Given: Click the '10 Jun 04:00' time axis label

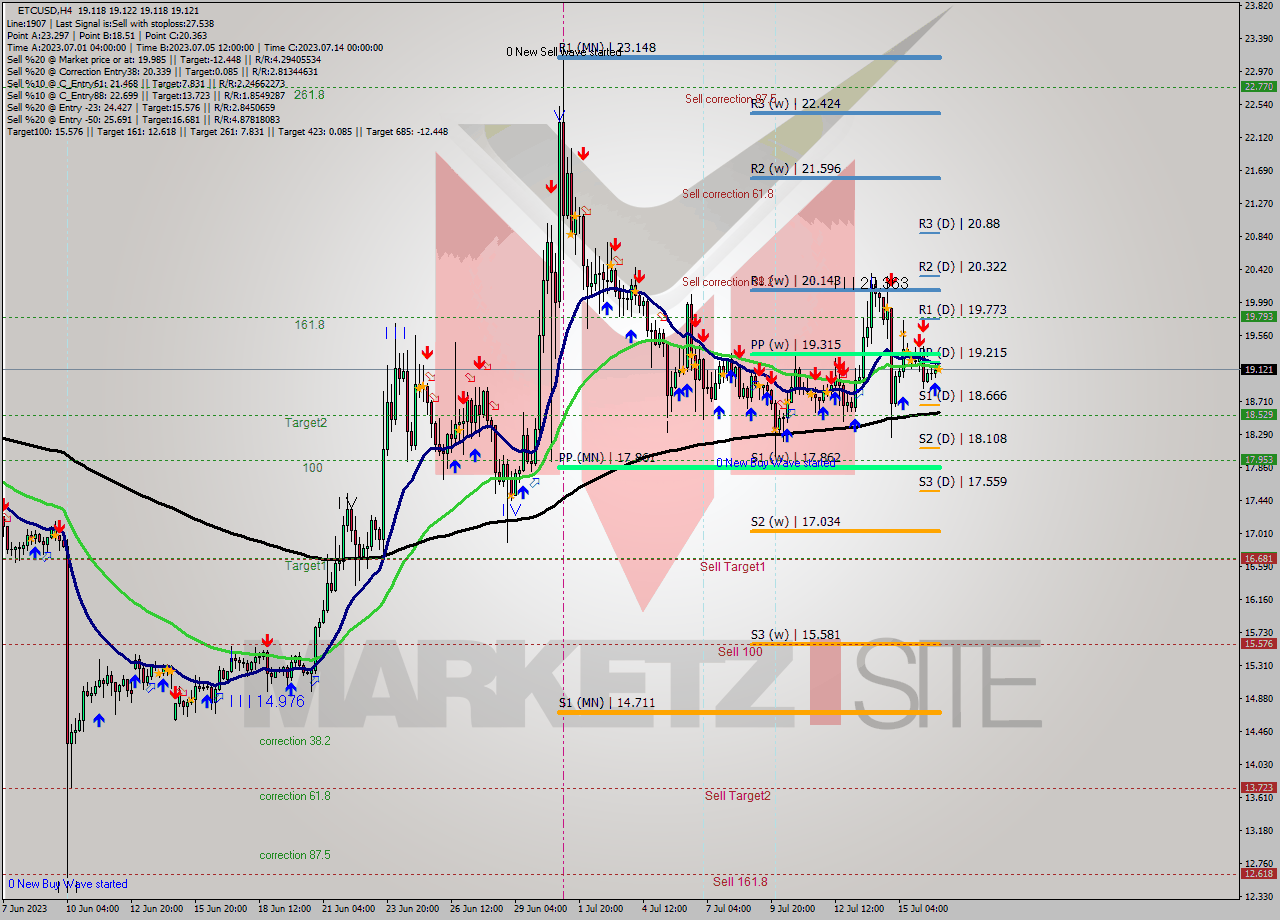Looking at the screenshot, I should [x=92, y=909].
